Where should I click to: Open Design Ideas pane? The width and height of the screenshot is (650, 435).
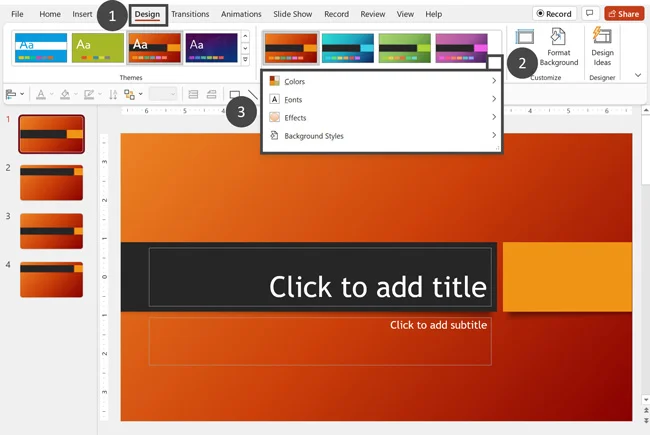click(x=602, y=47)
